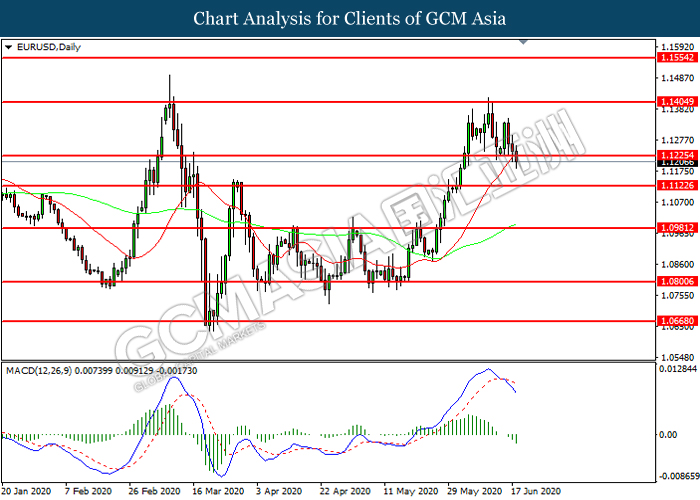Click the chart shift marker triangle at top
This screenshot has height=500, width=700.
pos(524,42)
